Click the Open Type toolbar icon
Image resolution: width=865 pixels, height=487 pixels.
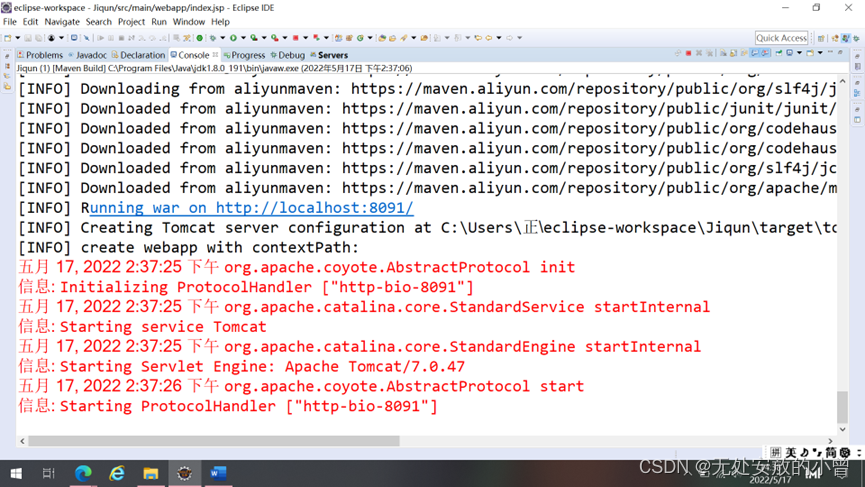coord(382,38)
